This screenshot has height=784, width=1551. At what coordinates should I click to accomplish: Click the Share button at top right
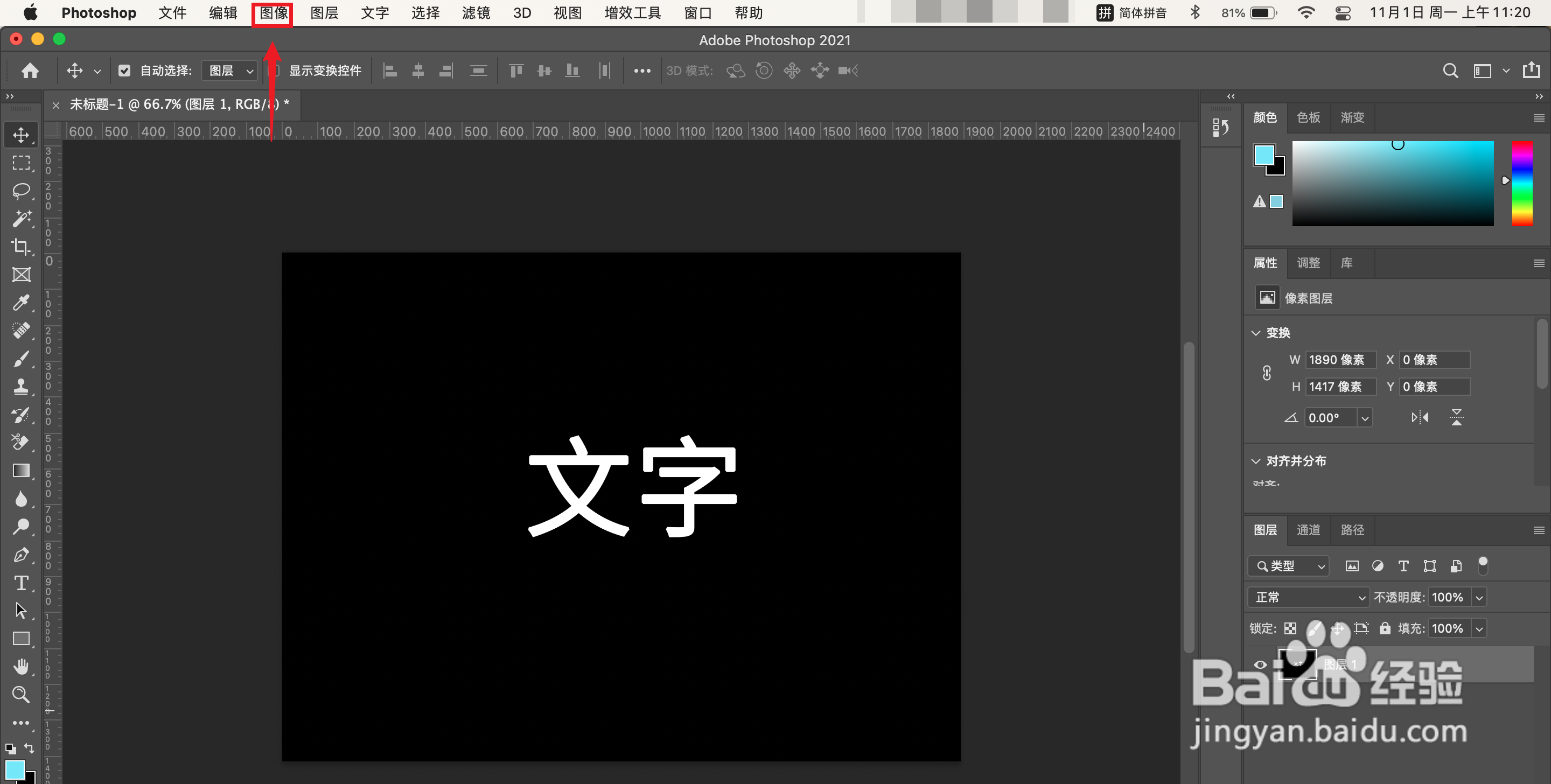tap(1531, 71)
